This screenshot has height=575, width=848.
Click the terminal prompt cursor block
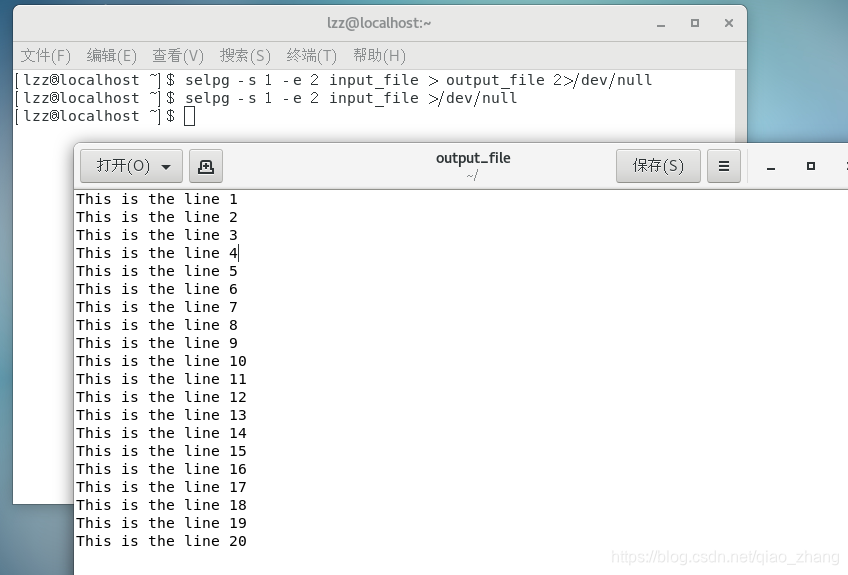tap(189, 116)
